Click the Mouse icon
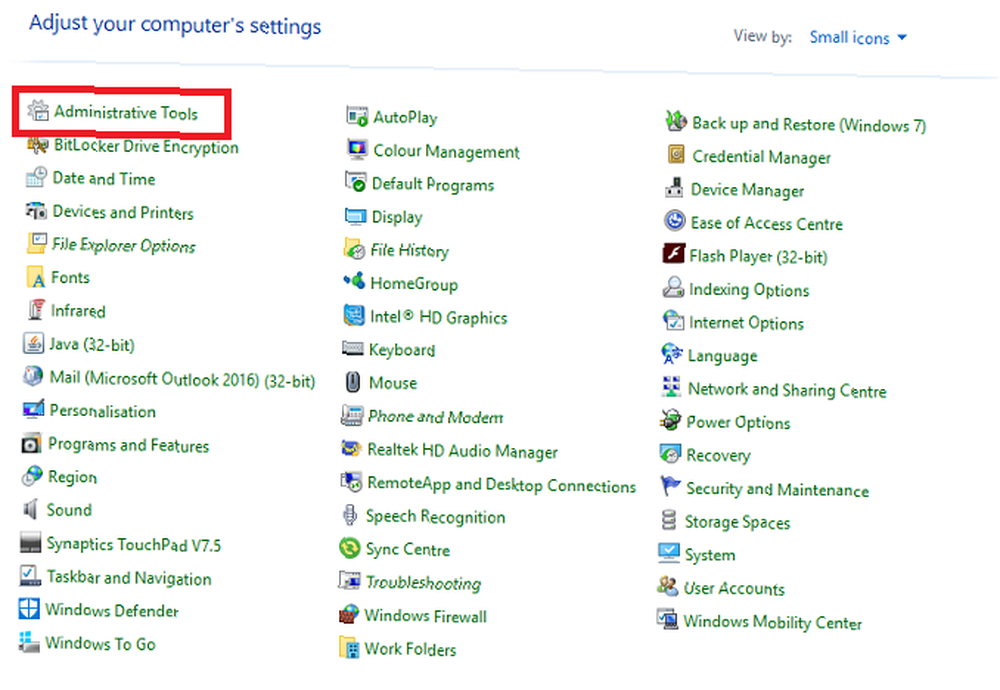This screenshot has width=1000, height=690. coord(353,381)
